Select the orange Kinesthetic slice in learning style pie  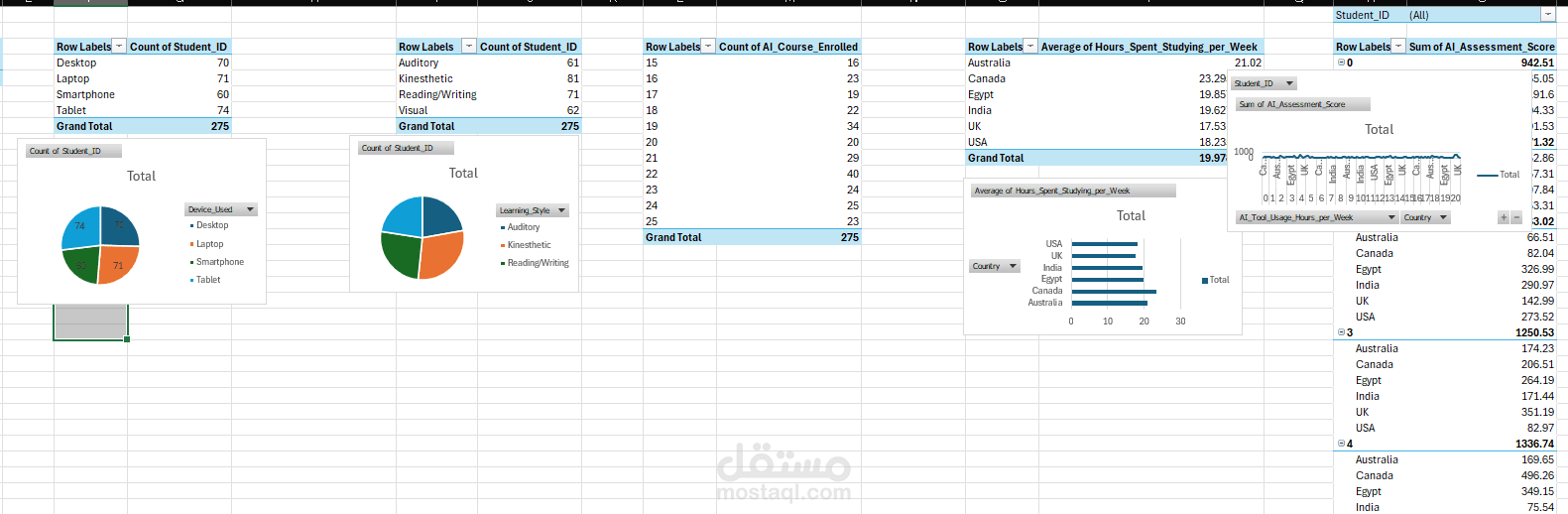coord(441,254)
